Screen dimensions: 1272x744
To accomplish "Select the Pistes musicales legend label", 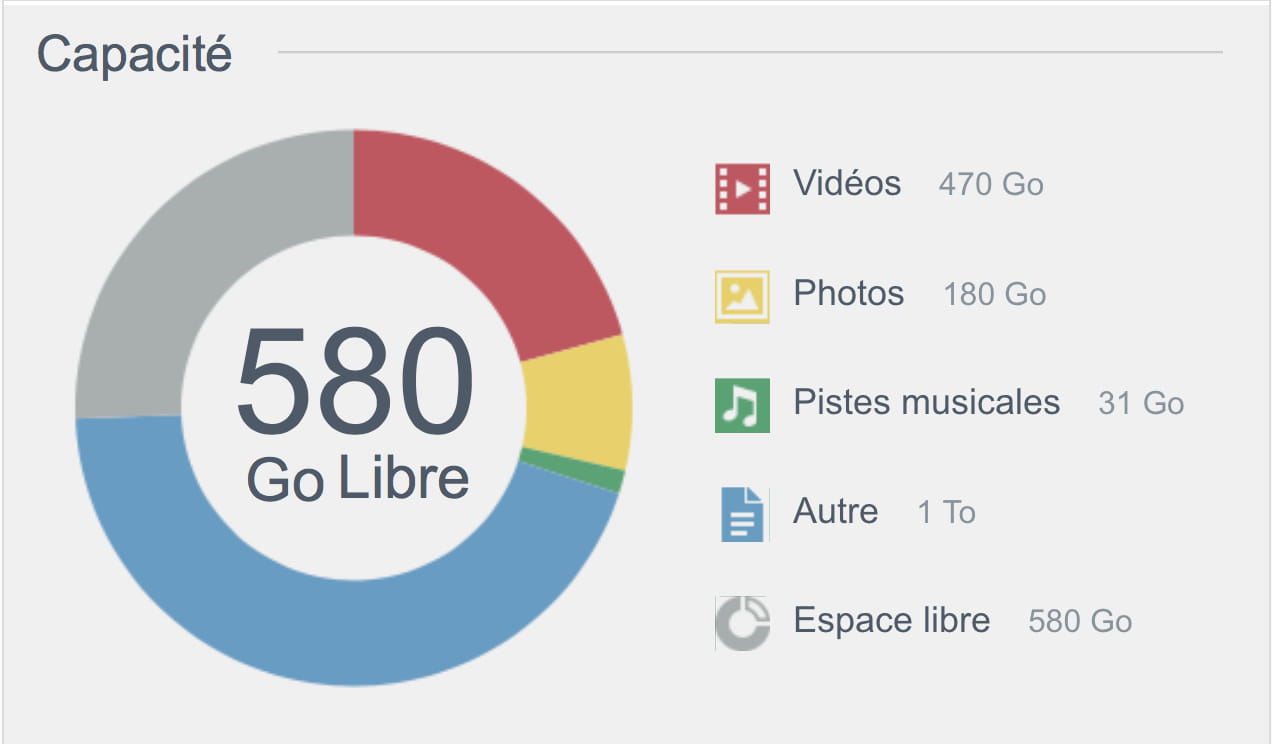I will pyautogui.click(x=926, y=402).
